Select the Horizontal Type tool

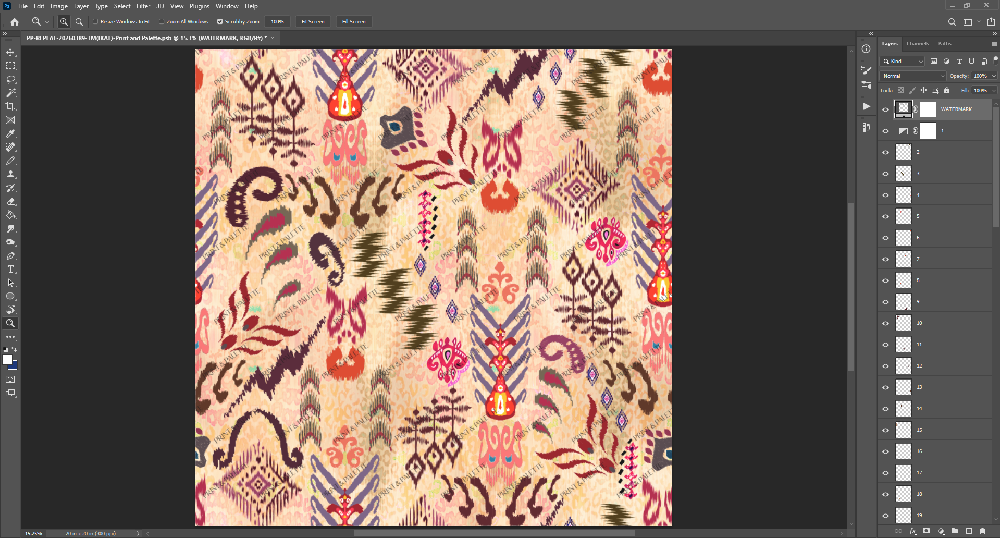coord(11,269)
